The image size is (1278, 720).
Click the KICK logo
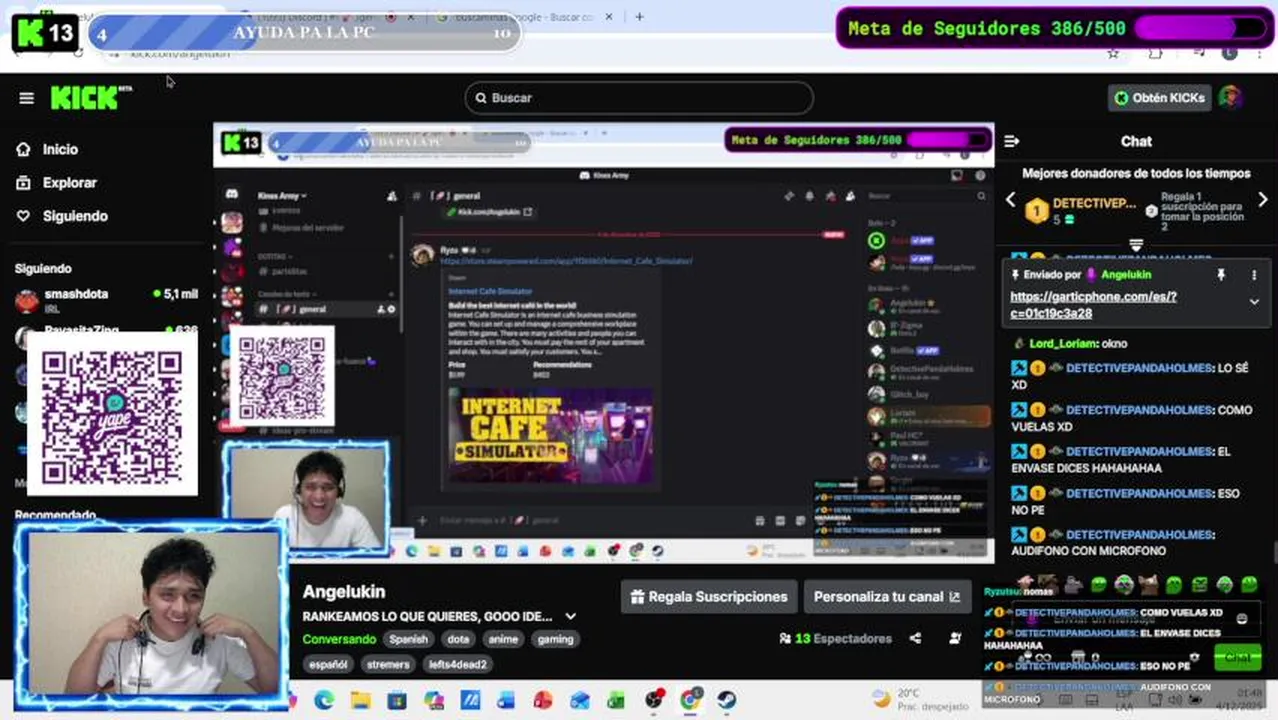click(x=90, y=97)
